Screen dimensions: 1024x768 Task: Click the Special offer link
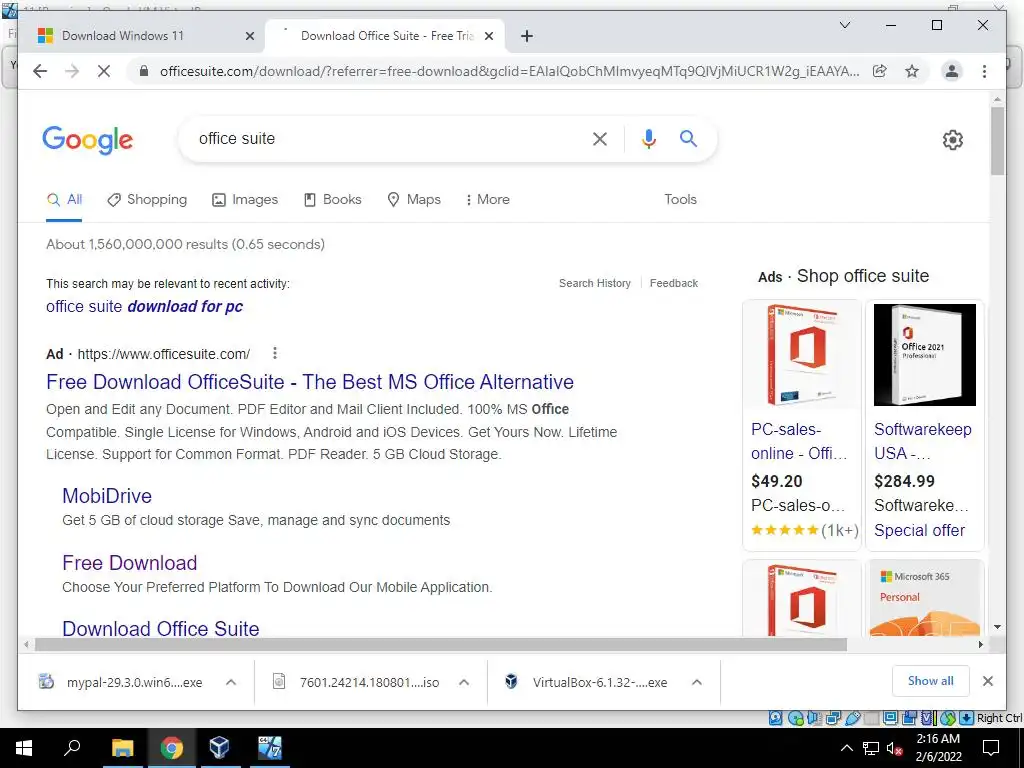(920, 530)
